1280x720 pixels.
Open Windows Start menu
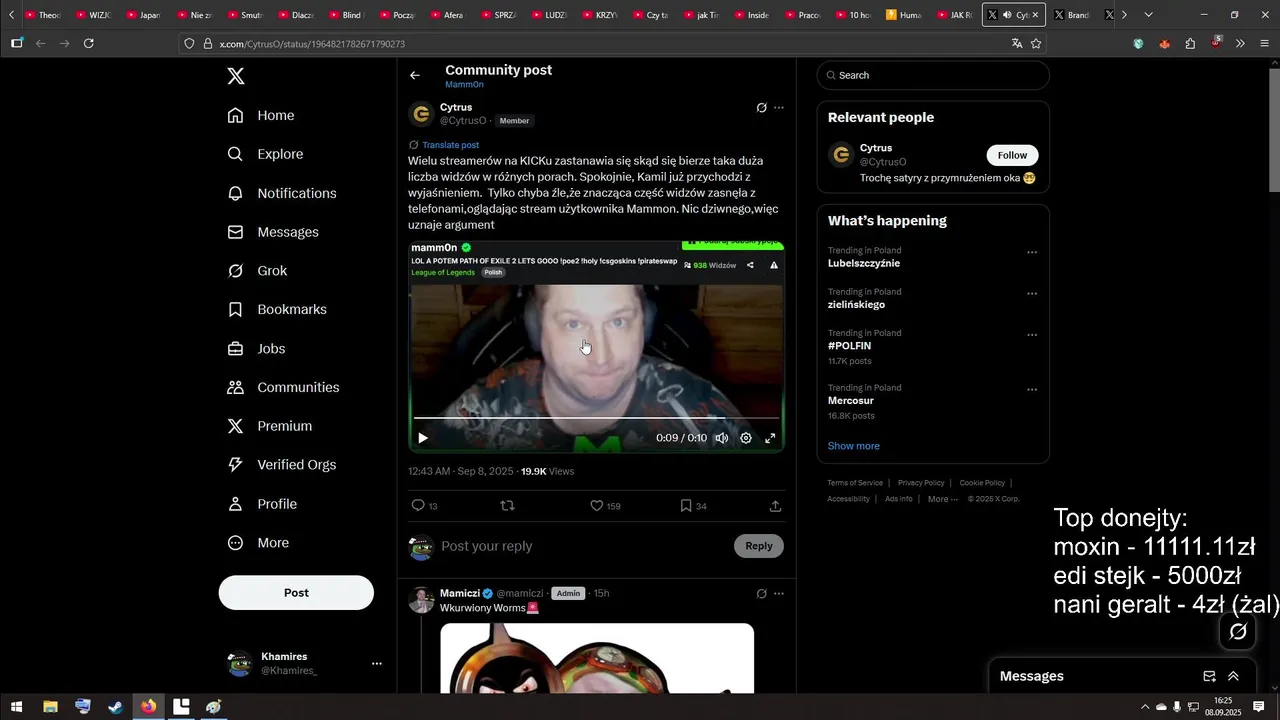point(16,706)
